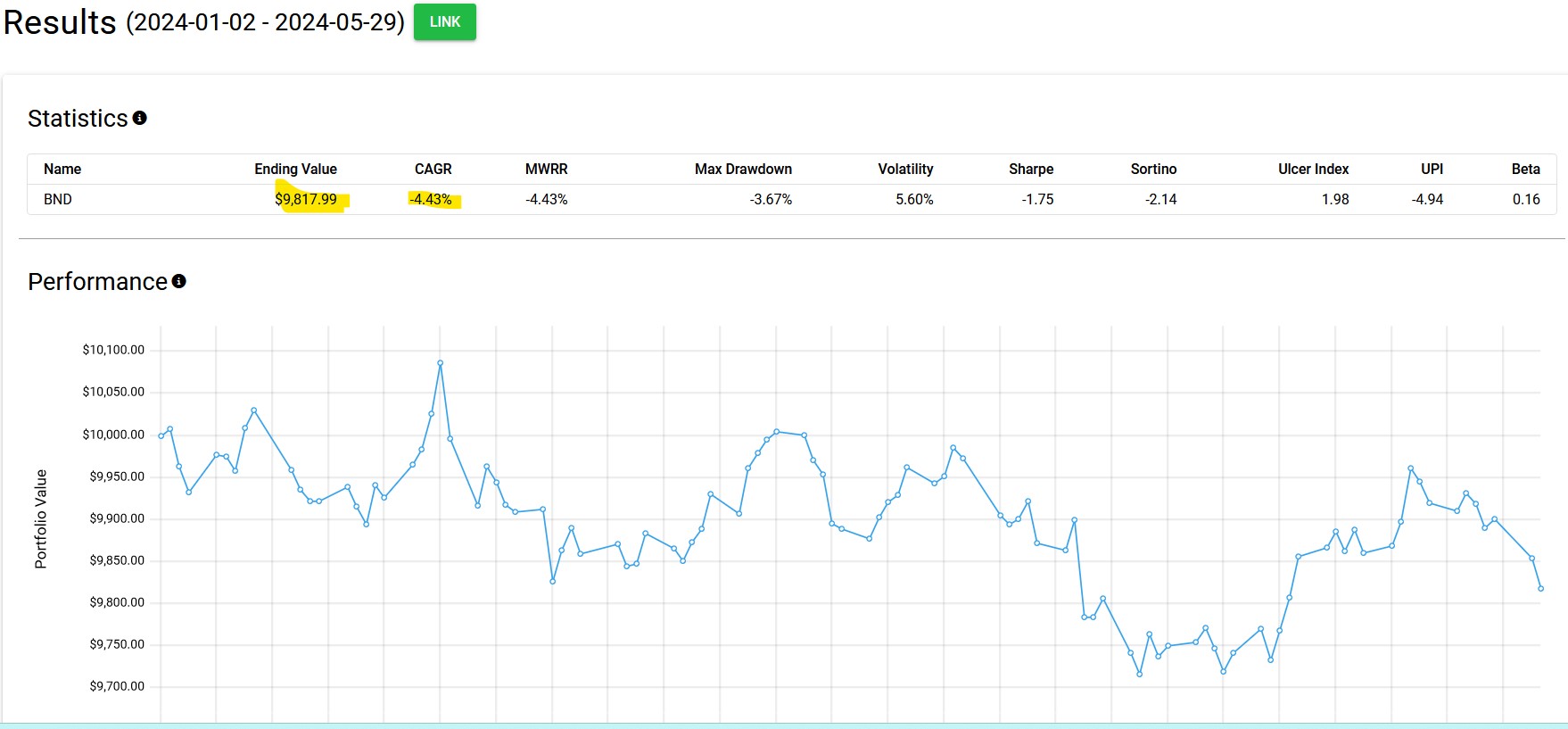Image resolution: width=1568 pixels, height=729 pixels.
Task: Select the $9,700.00 y-axis label
Action: [117, 686]
